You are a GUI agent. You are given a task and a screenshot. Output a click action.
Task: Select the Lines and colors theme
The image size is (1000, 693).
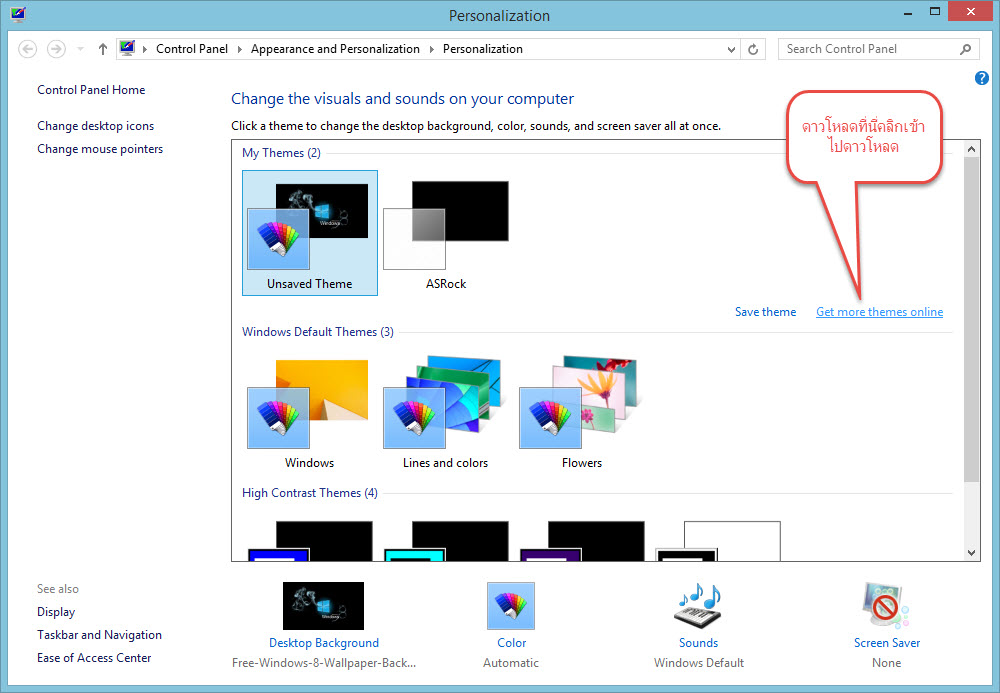pyautogui.click(x=445, y=414)
